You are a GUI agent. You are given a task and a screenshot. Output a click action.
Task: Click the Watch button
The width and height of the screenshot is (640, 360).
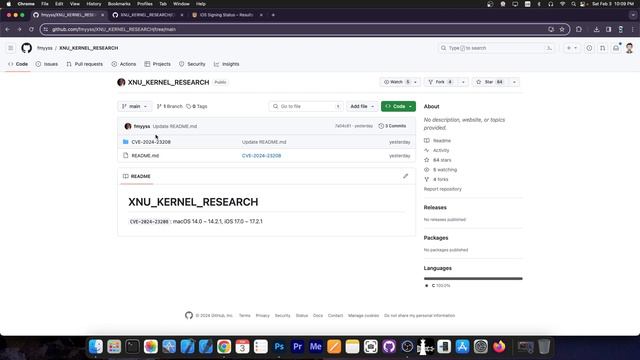pyautogui.click(x=396, y=82)
